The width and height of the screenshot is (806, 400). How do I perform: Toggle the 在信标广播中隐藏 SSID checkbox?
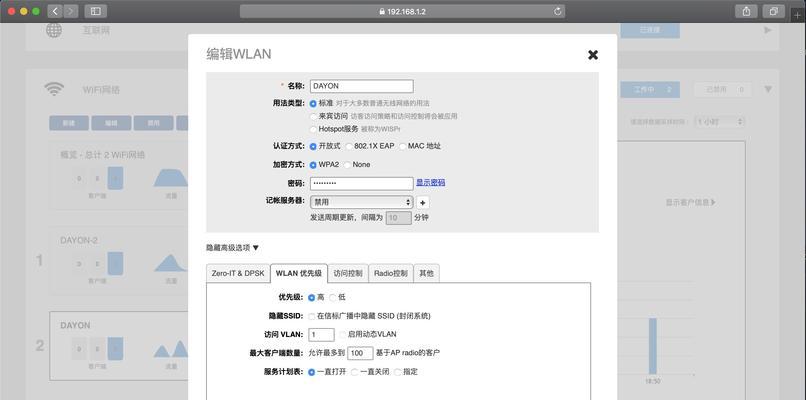(x=312, y=317)
